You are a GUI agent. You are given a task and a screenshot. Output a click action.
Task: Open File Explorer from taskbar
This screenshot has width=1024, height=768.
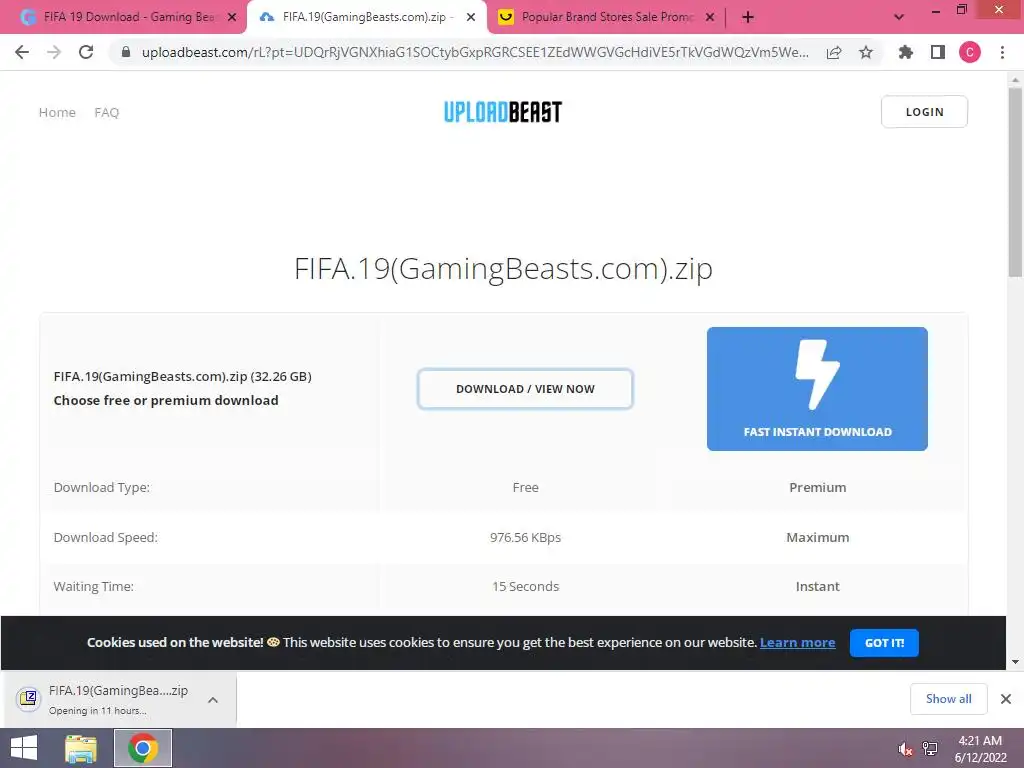81,748
